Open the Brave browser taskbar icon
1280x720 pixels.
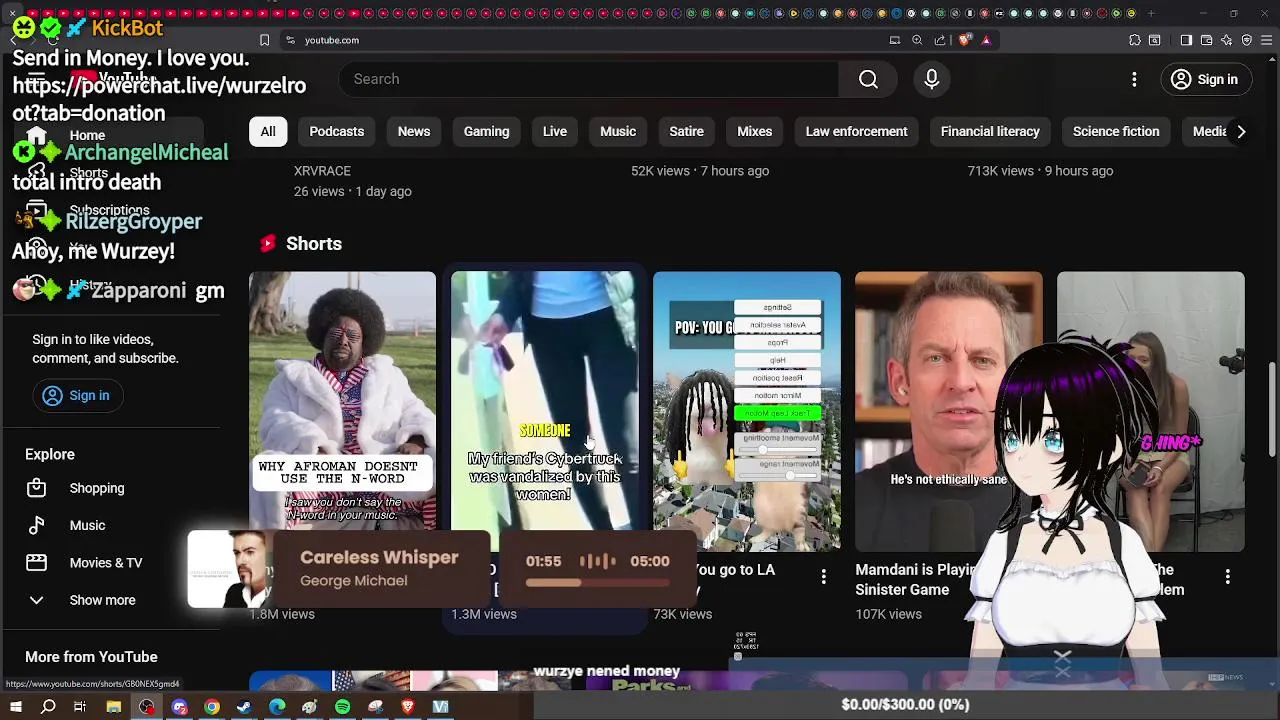[408, 707]
